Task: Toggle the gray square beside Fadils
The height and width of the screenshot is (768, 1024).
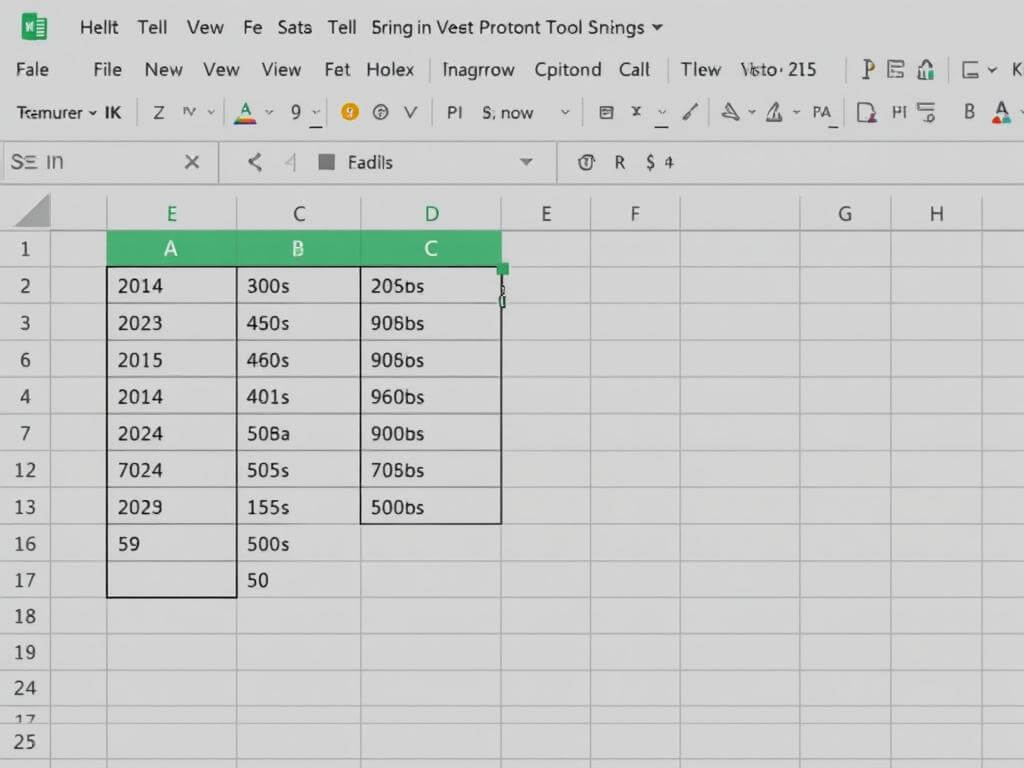Action: point(325,162)
